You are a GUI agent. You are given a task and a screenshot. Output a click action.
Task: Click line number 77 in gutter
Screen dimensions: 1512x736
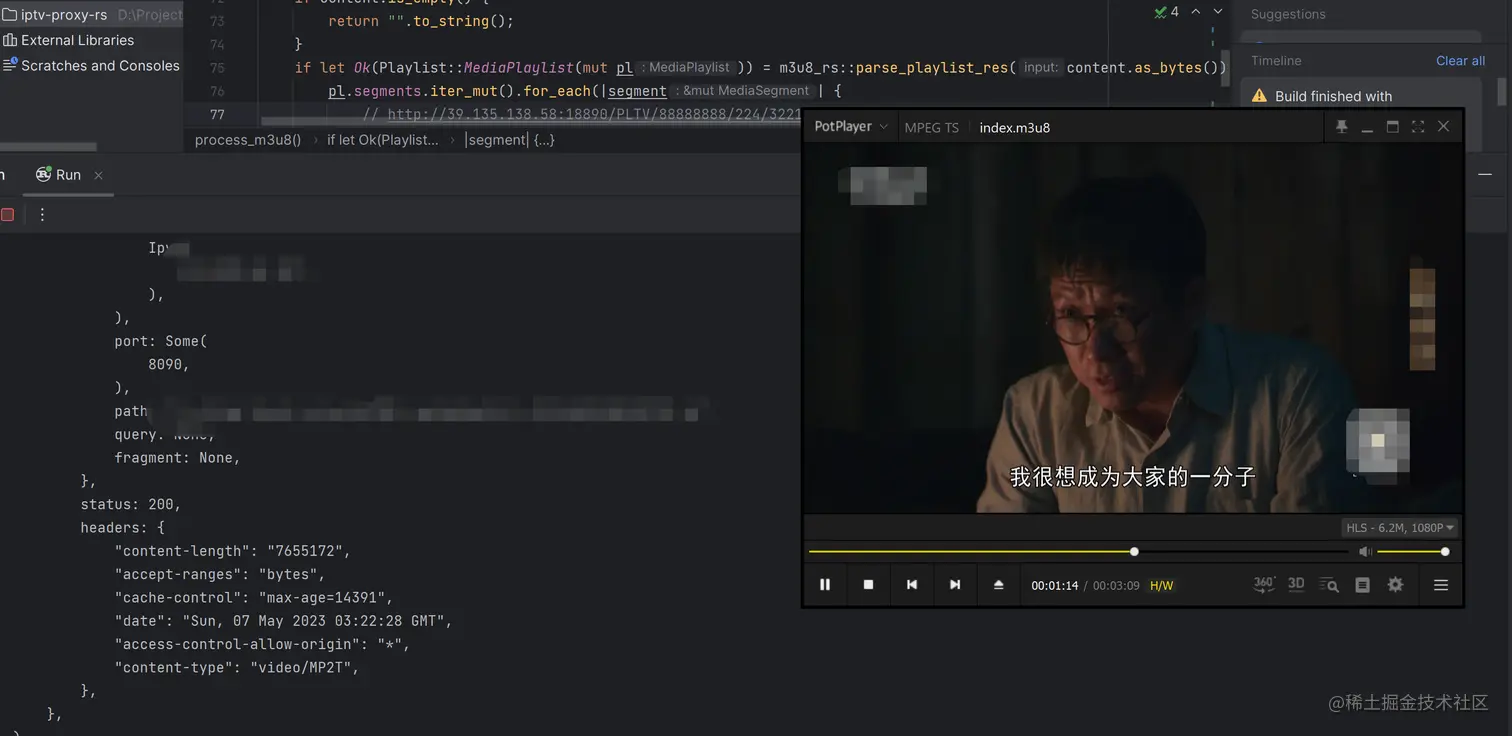coord(217,115)
